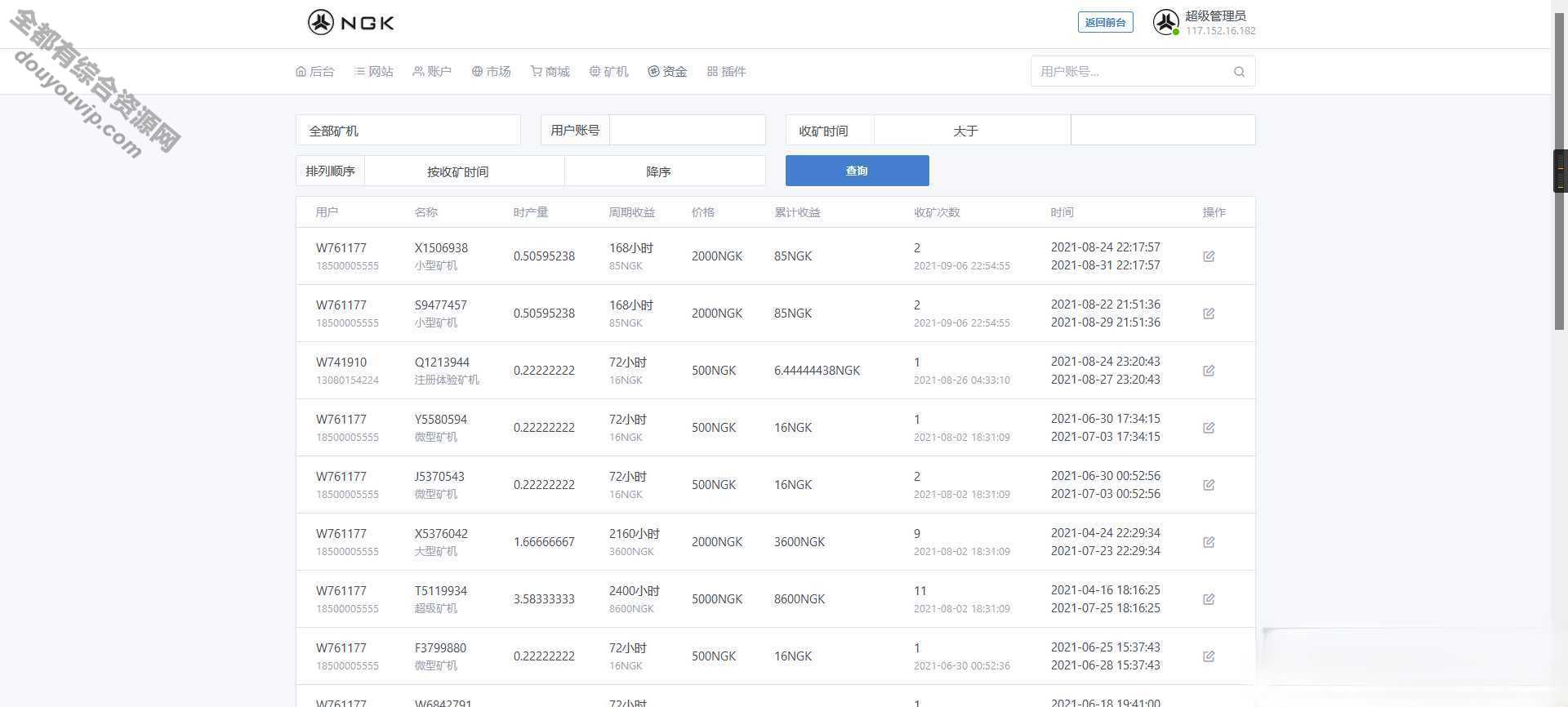This screenshot has width=1568, height=707.
Task: Edit the J5370543 miner row
Action: 1209,485
